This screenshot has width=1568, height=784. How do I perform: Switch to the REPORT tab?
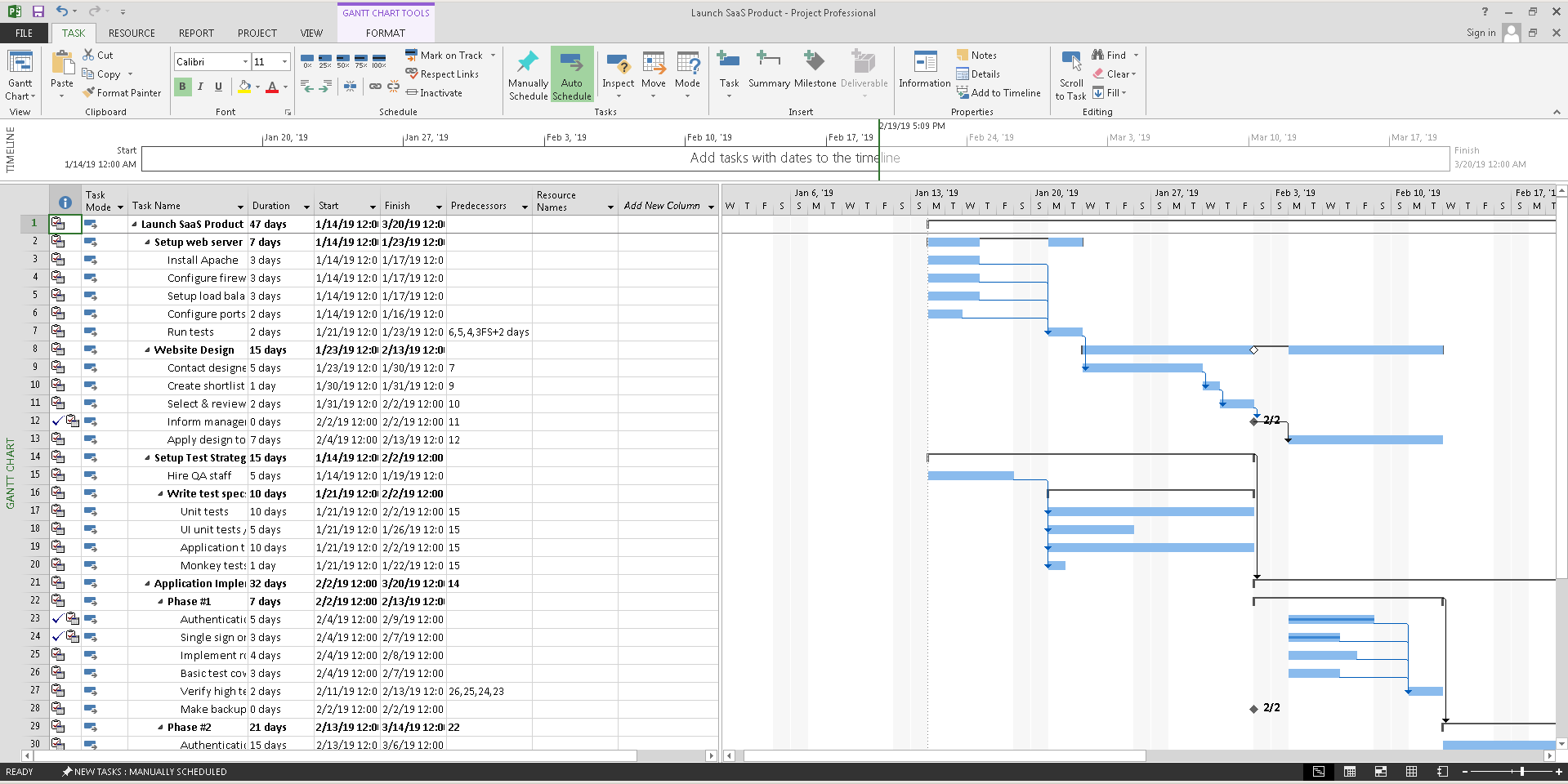coord(196,33)
